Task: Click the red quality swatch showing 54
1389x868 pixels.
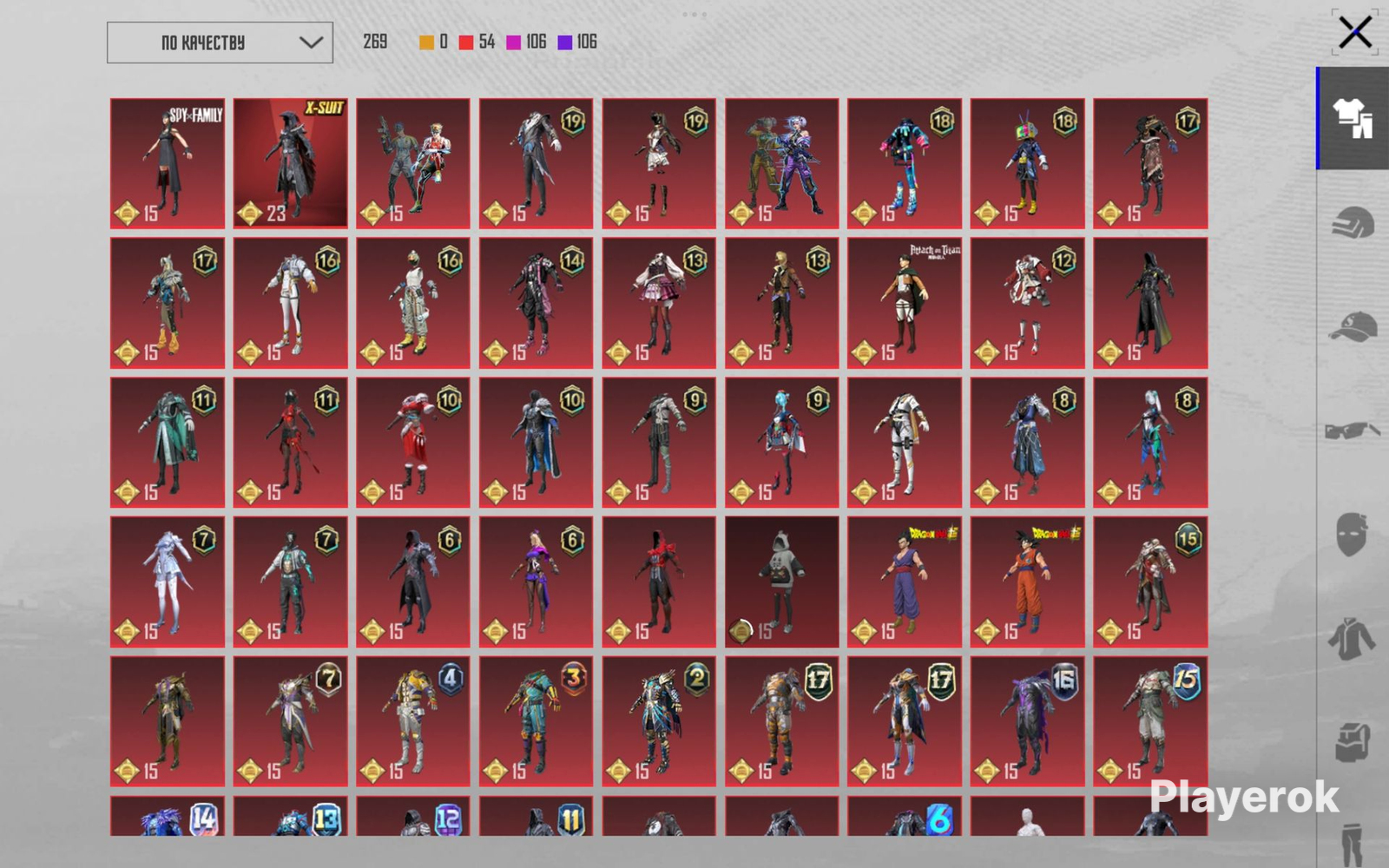Action: 466,43
